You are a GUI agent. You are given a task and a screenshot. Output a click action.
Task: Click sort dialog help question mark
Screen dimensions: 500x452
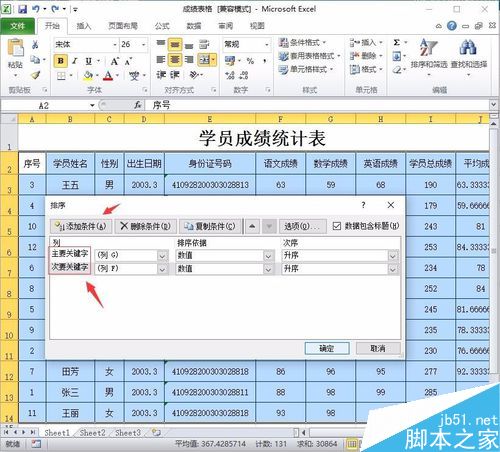pos(363,205)
